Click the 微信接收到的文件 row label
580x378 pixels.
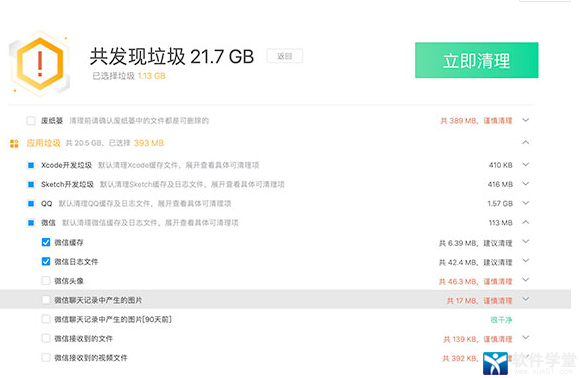84,339
